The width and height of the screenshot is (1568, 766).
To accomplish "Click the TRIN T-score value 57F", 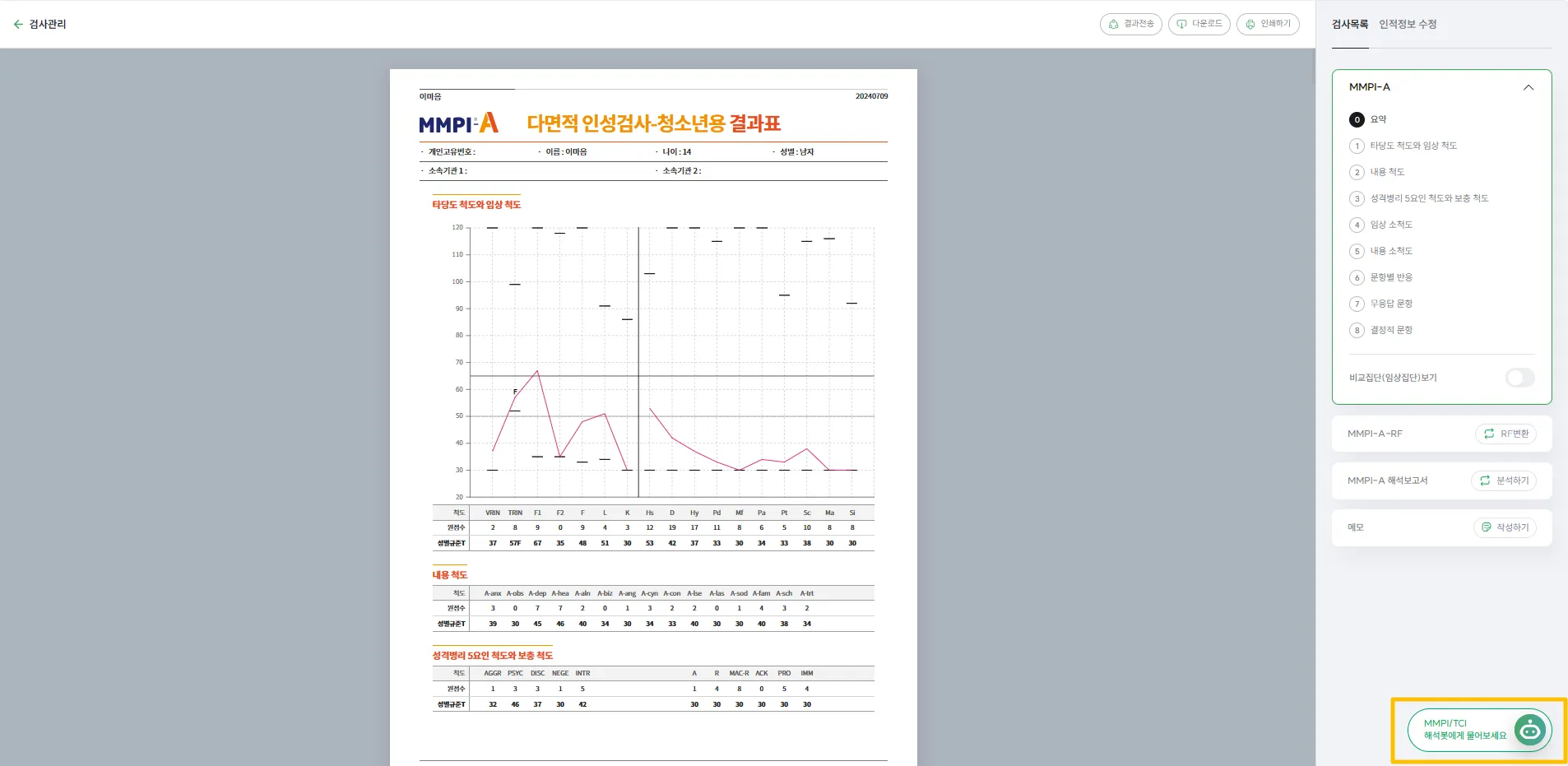I will [515, 543].
